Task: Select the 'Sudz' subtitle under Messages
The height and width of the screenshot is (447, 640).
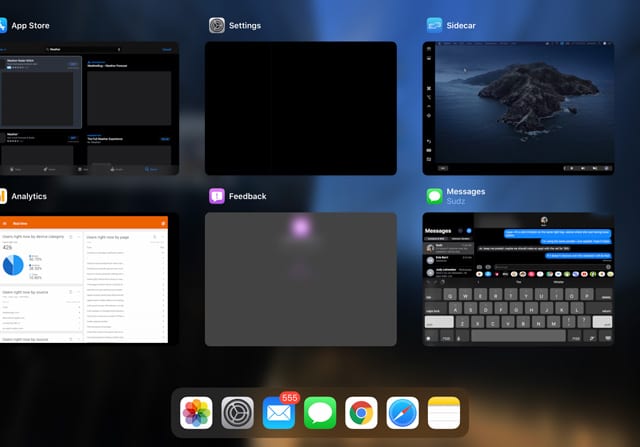Action: point(456,201)
